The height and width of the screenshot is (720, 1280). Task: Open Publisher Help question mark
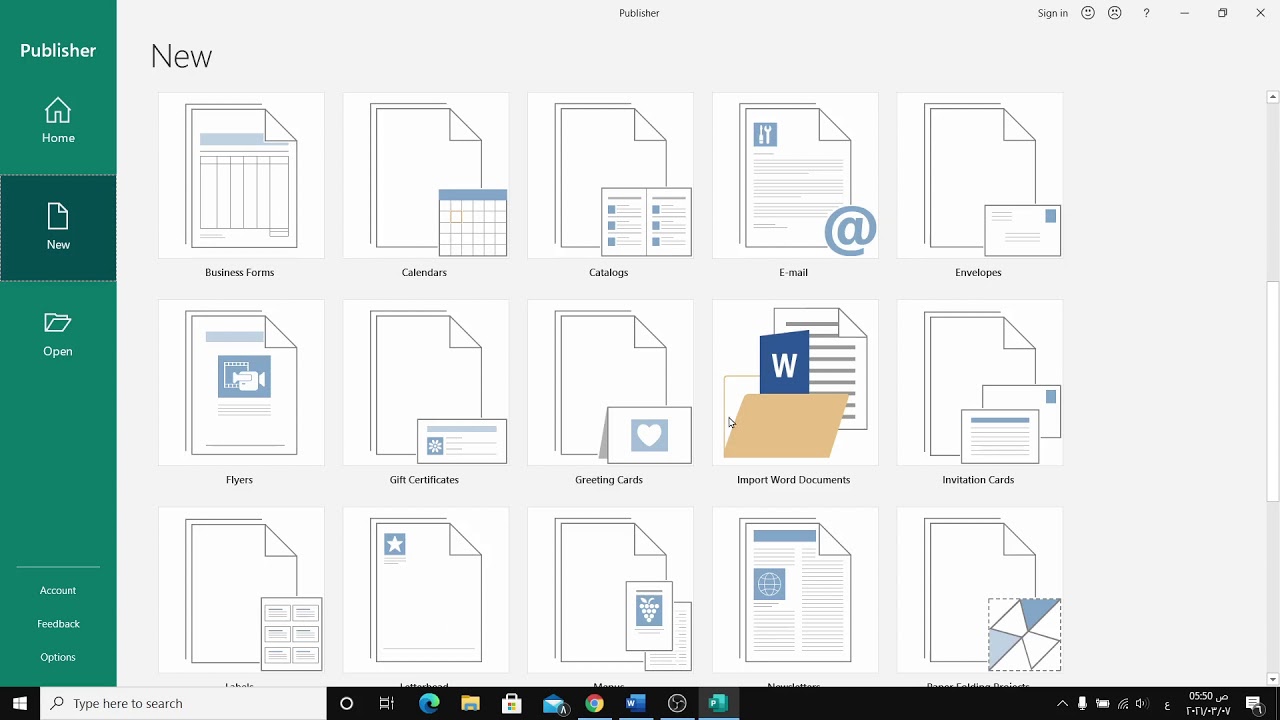tap(1146, 13)
